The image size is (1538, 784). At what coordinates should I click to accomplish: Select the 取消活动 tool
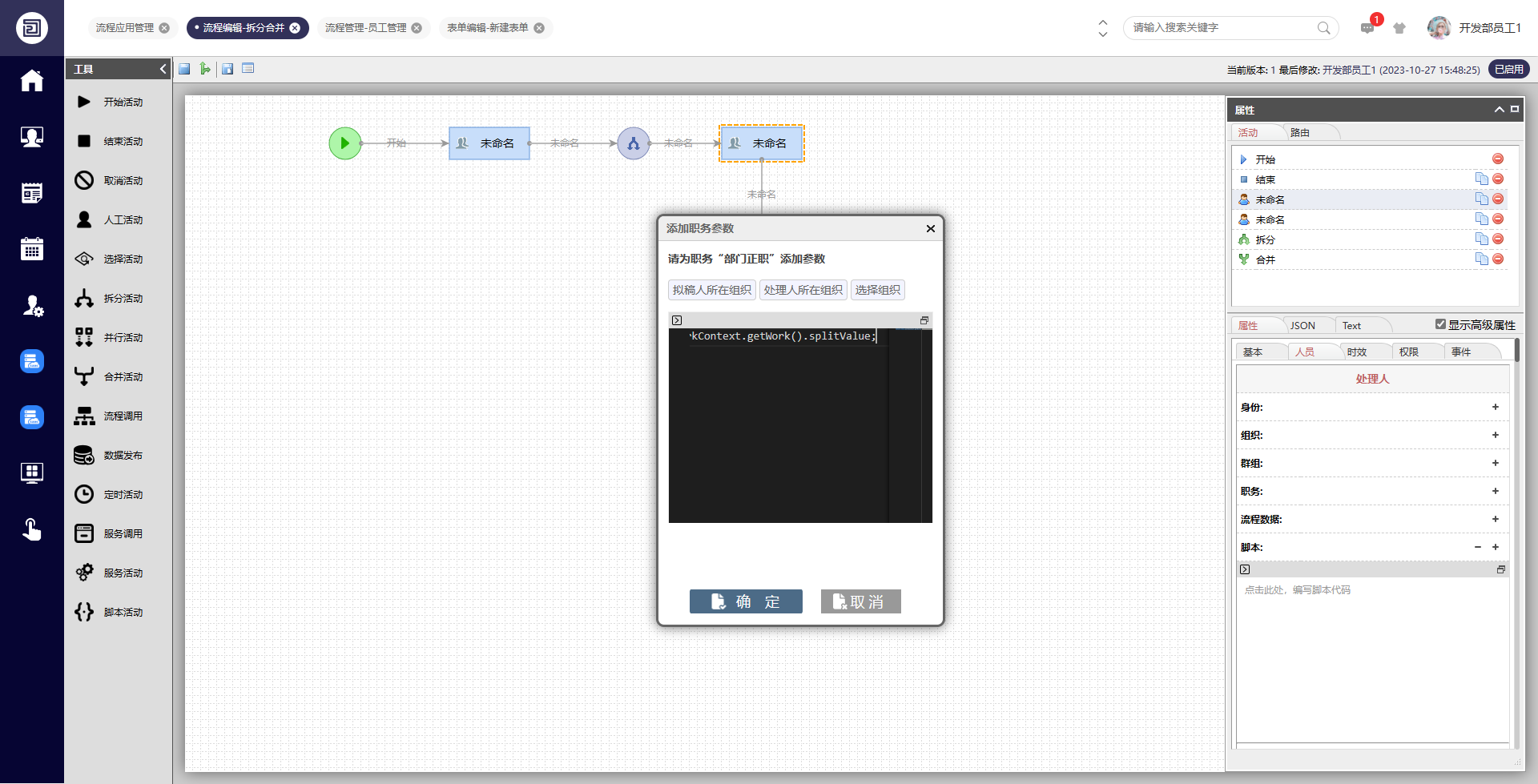click(110, 180)
